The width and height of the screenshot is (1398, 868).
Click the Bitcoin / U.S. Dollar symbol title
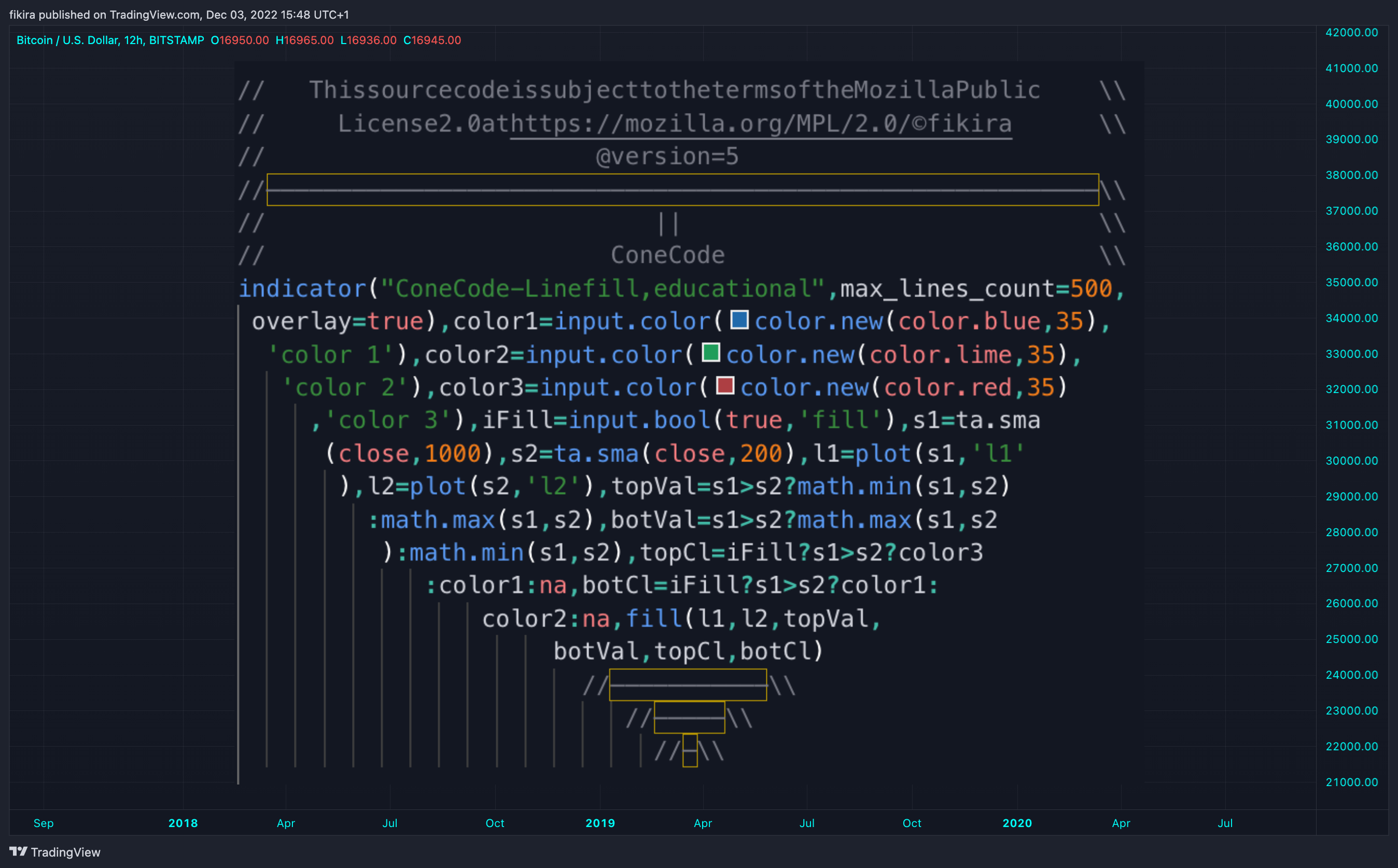click(x=110, y=40)
